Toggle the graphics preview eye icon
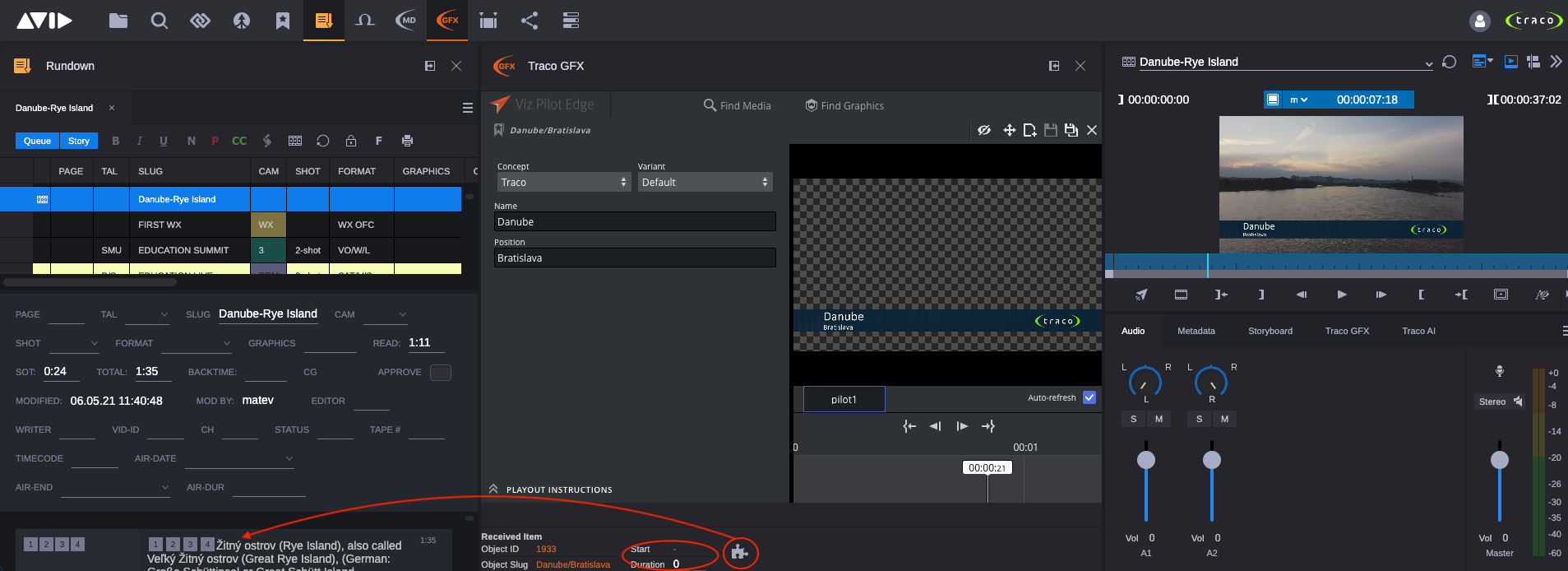 point(983,130)
